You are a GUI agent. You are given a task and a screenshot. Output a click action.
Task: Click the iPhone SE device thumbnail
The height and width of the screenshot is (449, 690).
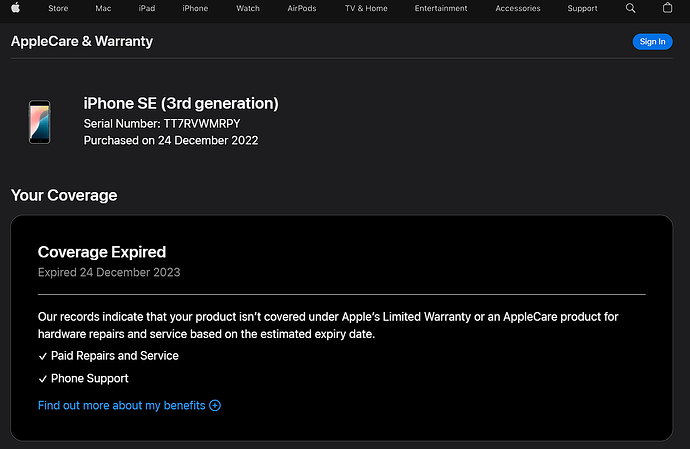point(40,122)
